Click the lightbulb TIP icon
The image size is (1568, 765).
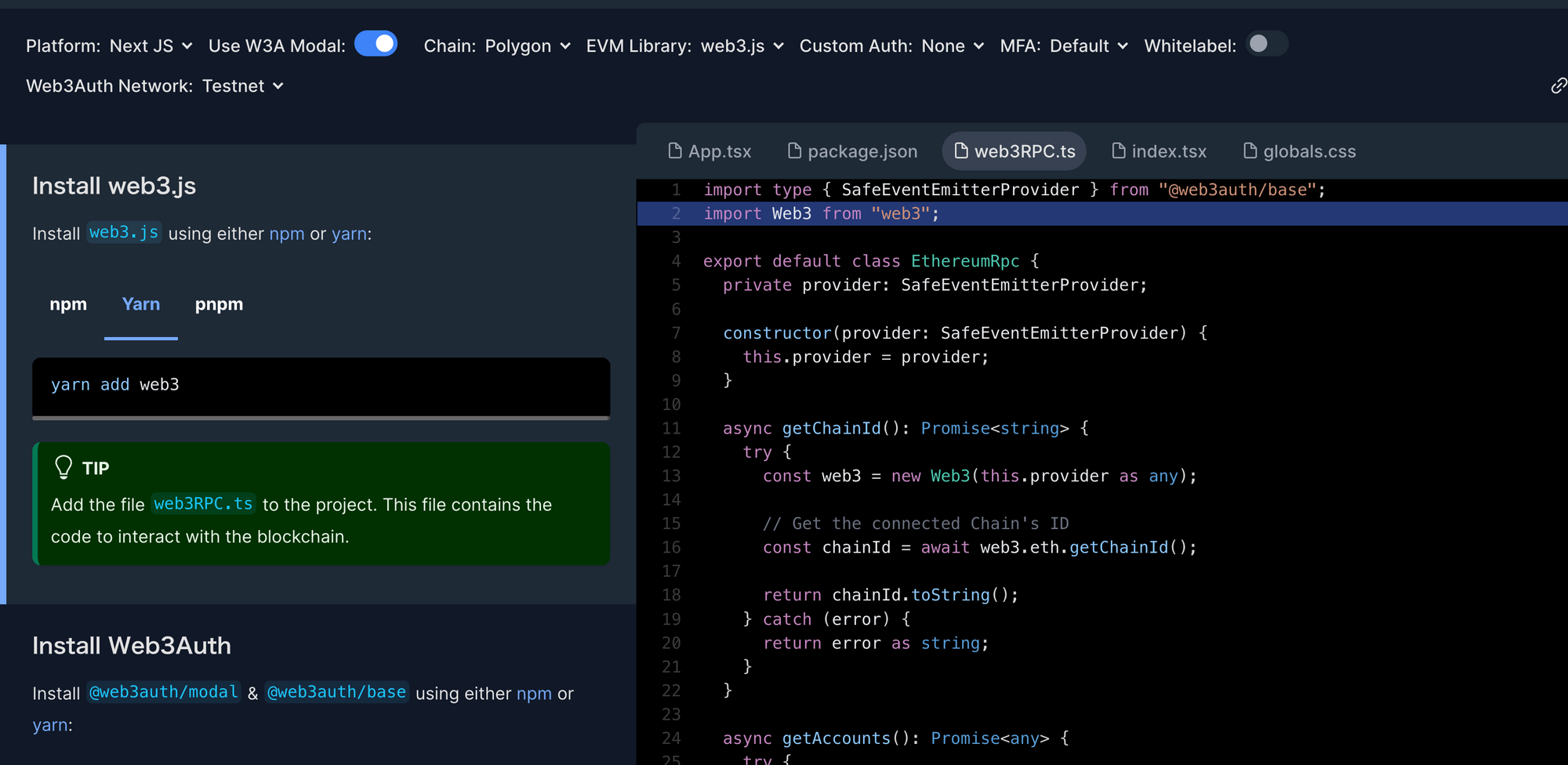pyautogui.click(x=64, y=467)
